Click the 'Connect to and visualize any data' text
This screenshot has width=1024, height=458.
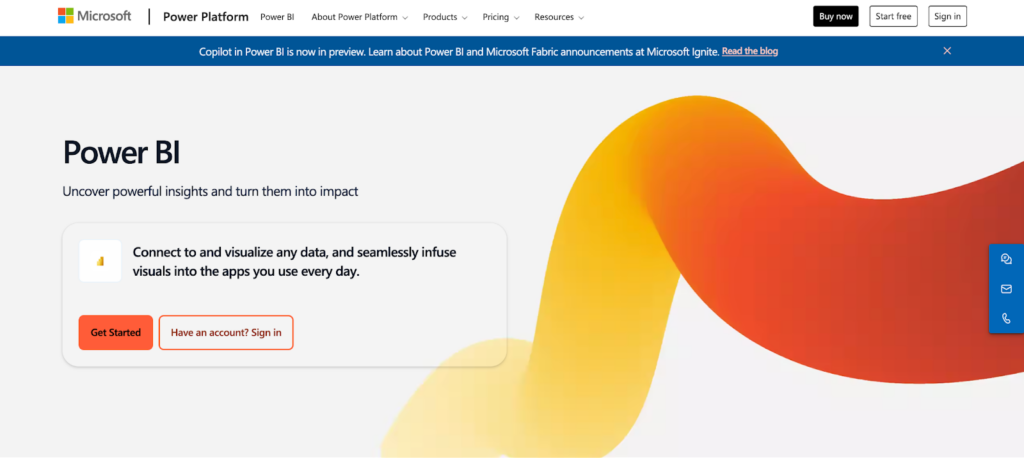pos(295,261)
